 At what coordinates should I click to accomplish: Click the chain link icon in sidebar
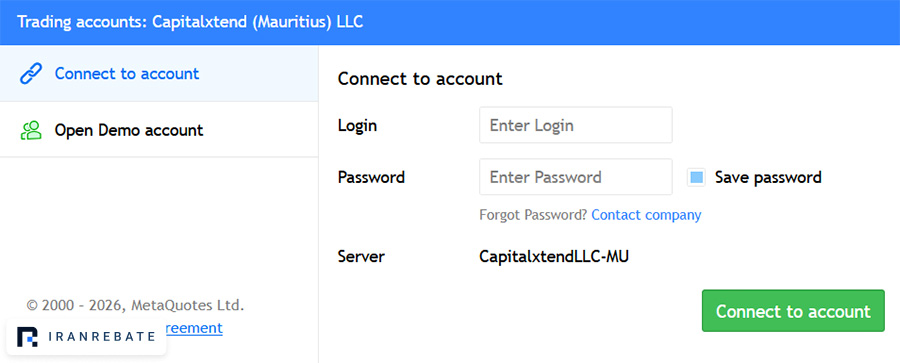(x=30, y=74)
